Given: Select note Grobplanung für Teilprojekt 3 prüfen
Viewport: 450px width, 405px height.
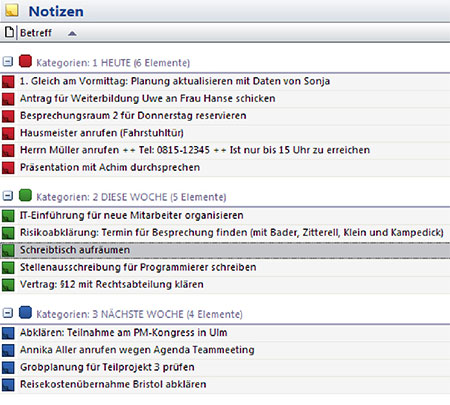Looking at the screenshot, I should (x=225, y=367).
